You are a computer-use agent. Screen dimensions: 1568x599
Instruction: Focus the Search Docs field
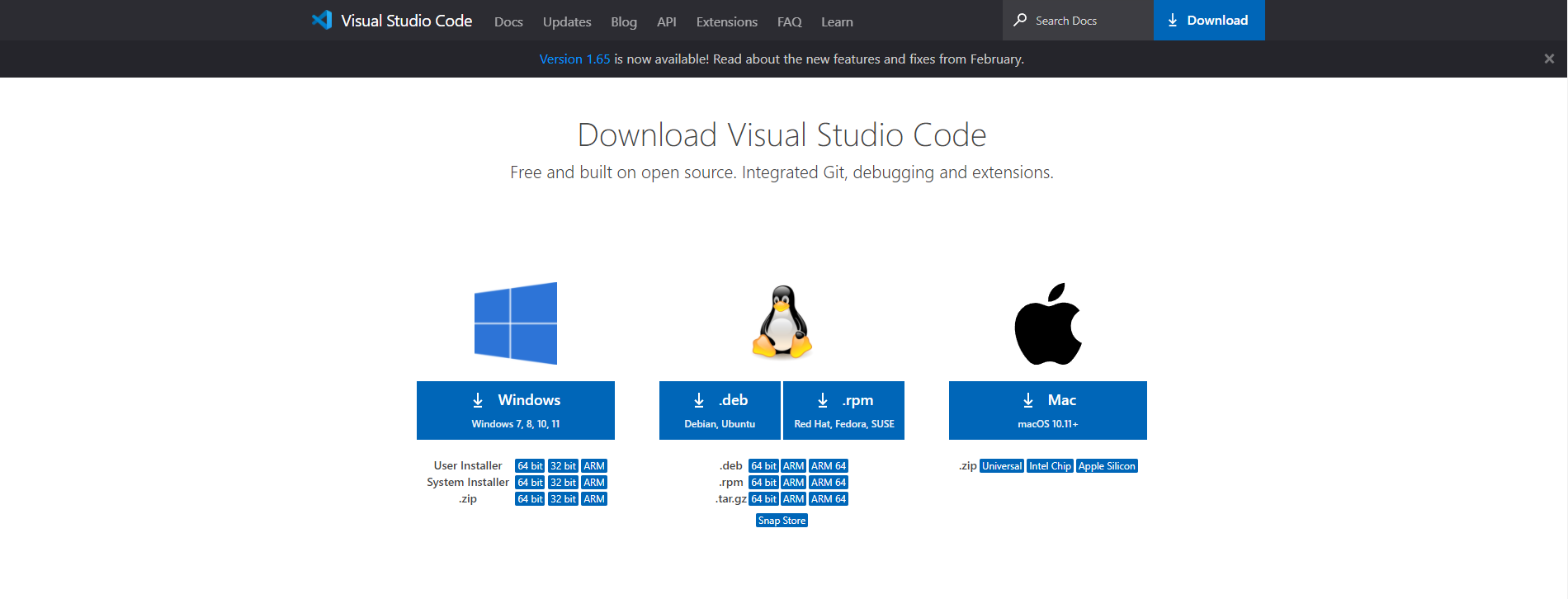coord(1078,20)
